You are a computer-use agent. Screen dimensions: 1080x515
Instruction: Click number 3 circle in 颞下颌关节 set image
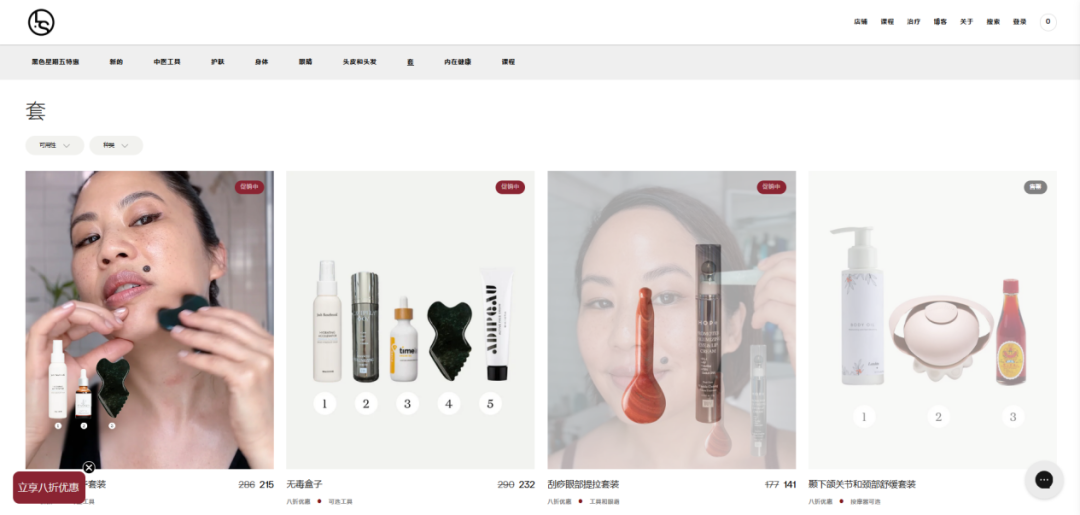pyautogui.click(x=1012, y=417)
